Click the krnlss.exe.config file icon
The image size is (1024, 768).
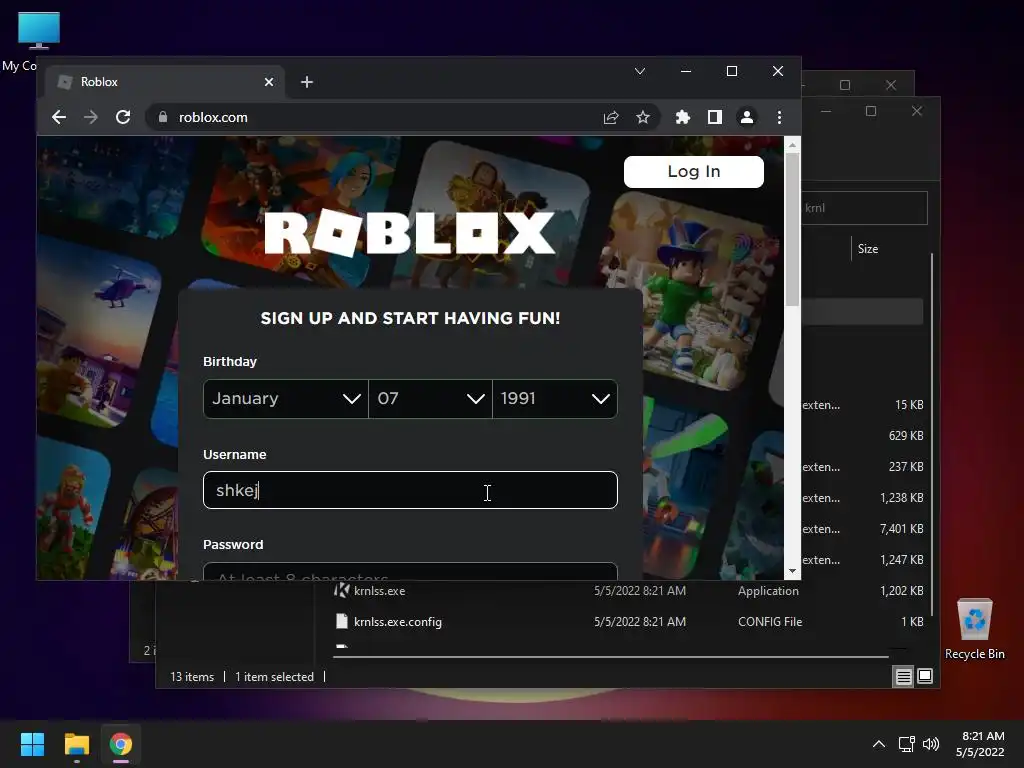pyautogui.click(x=342, y=622)
